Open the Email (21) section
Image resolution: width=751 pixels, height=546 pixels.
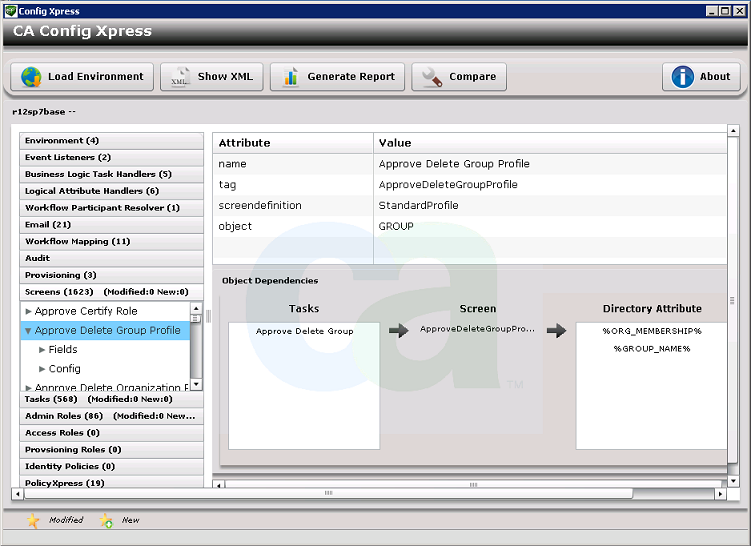point(48,225)
